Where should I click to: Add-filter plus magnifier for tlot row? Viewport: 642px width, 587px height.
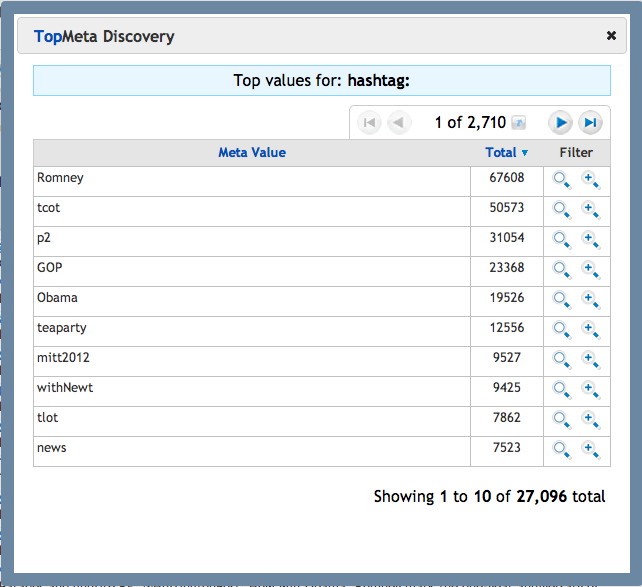coord(591,420)
